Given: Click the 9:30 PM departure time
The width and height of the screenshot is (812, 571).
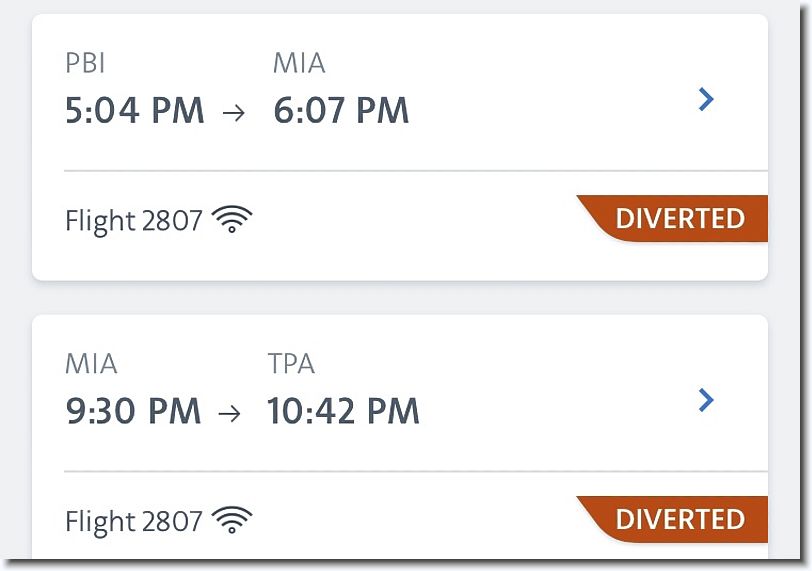Looking at the screenshot, I should (133, 411).
